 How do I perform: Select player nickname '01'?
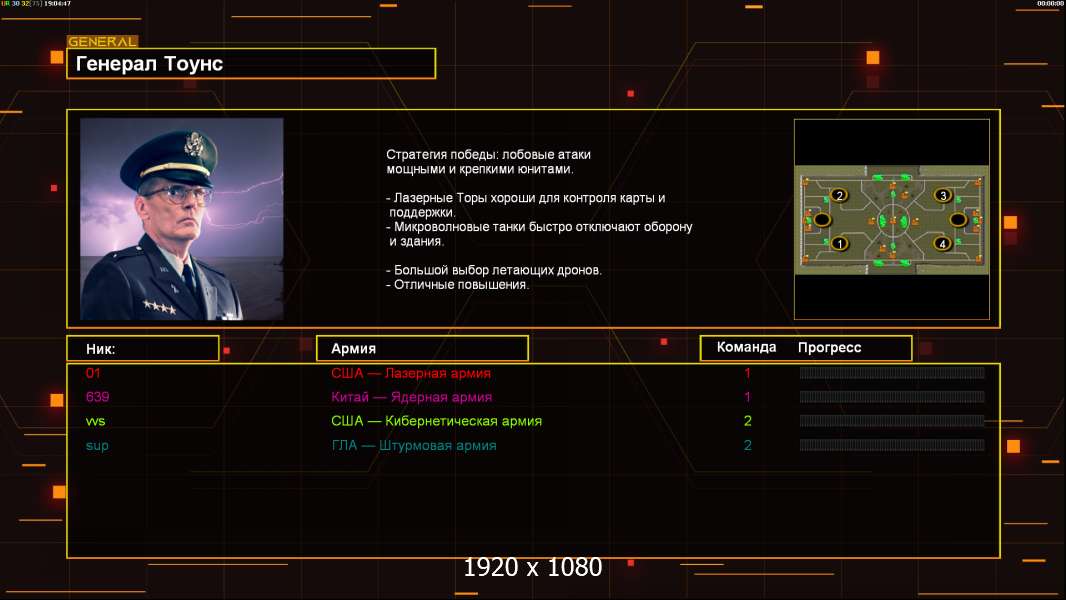click(x=93, y=373)
